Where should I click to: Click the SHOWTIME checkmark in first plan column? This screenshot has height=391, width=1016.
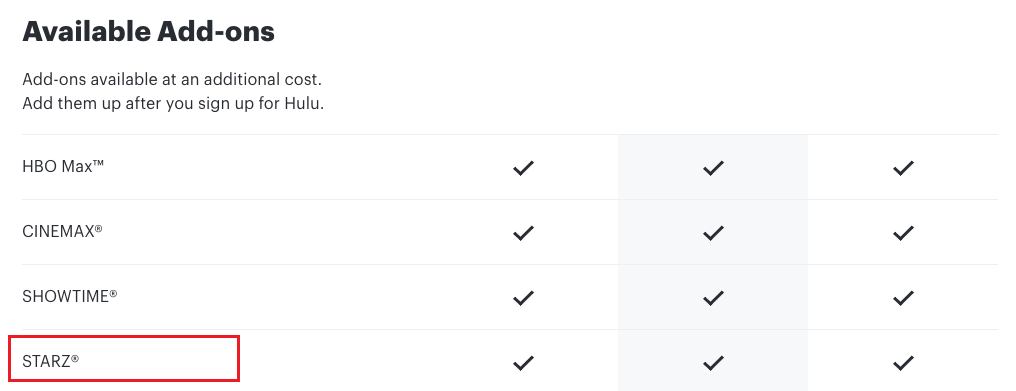pos(523,298)
